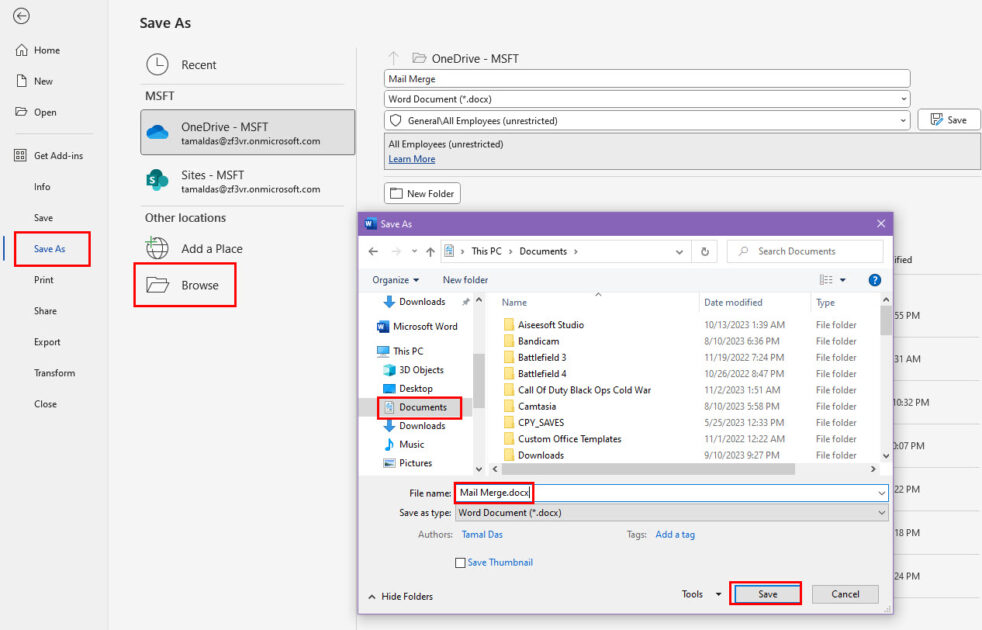Select New in backstage menu
Viewport: 982px width, 630px height.
click(x=34, y=81)
